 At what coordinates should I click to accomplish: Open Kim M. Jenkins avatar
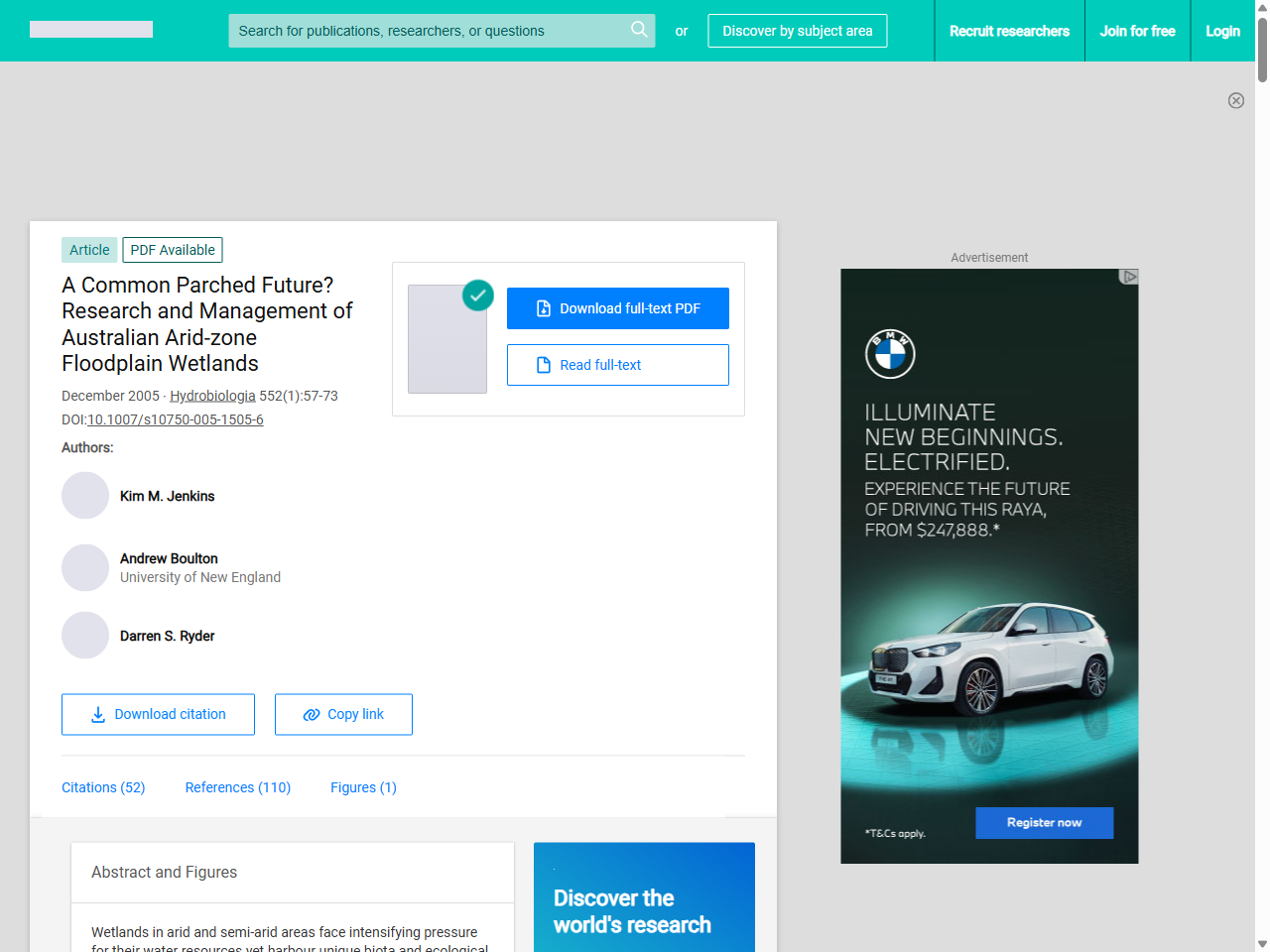85,496
